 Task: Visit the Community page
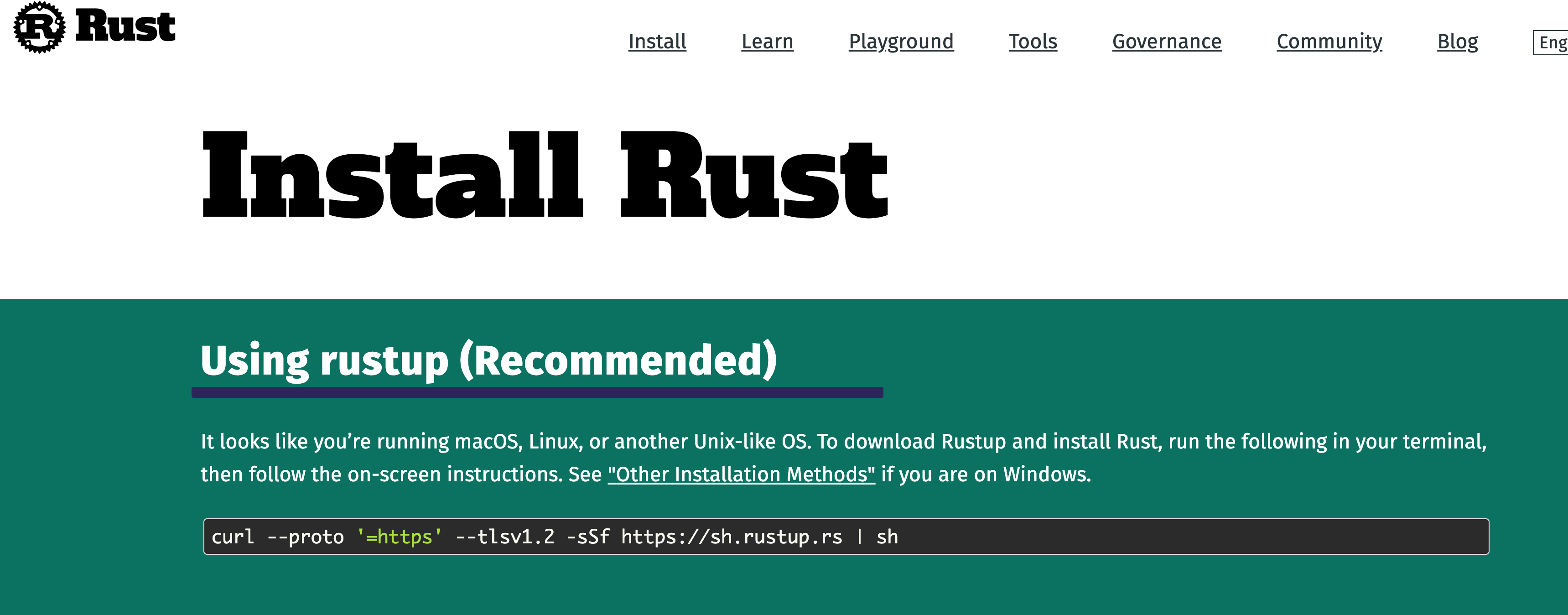(1329, 42)
